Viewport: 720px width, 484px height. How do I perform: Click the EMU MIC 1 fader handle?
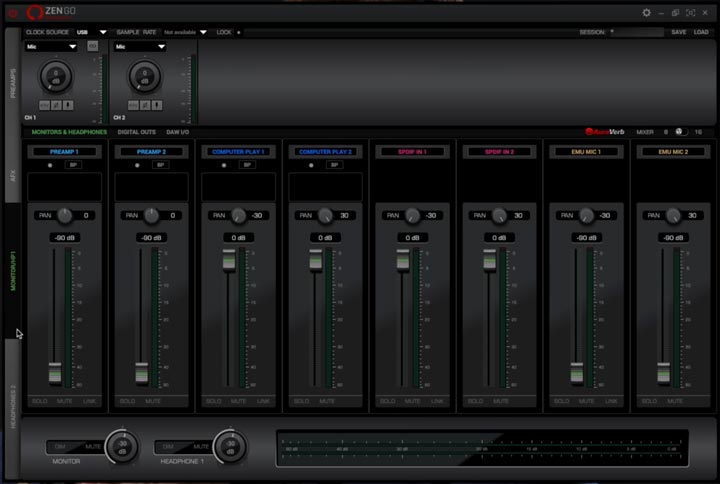(577, 372)
